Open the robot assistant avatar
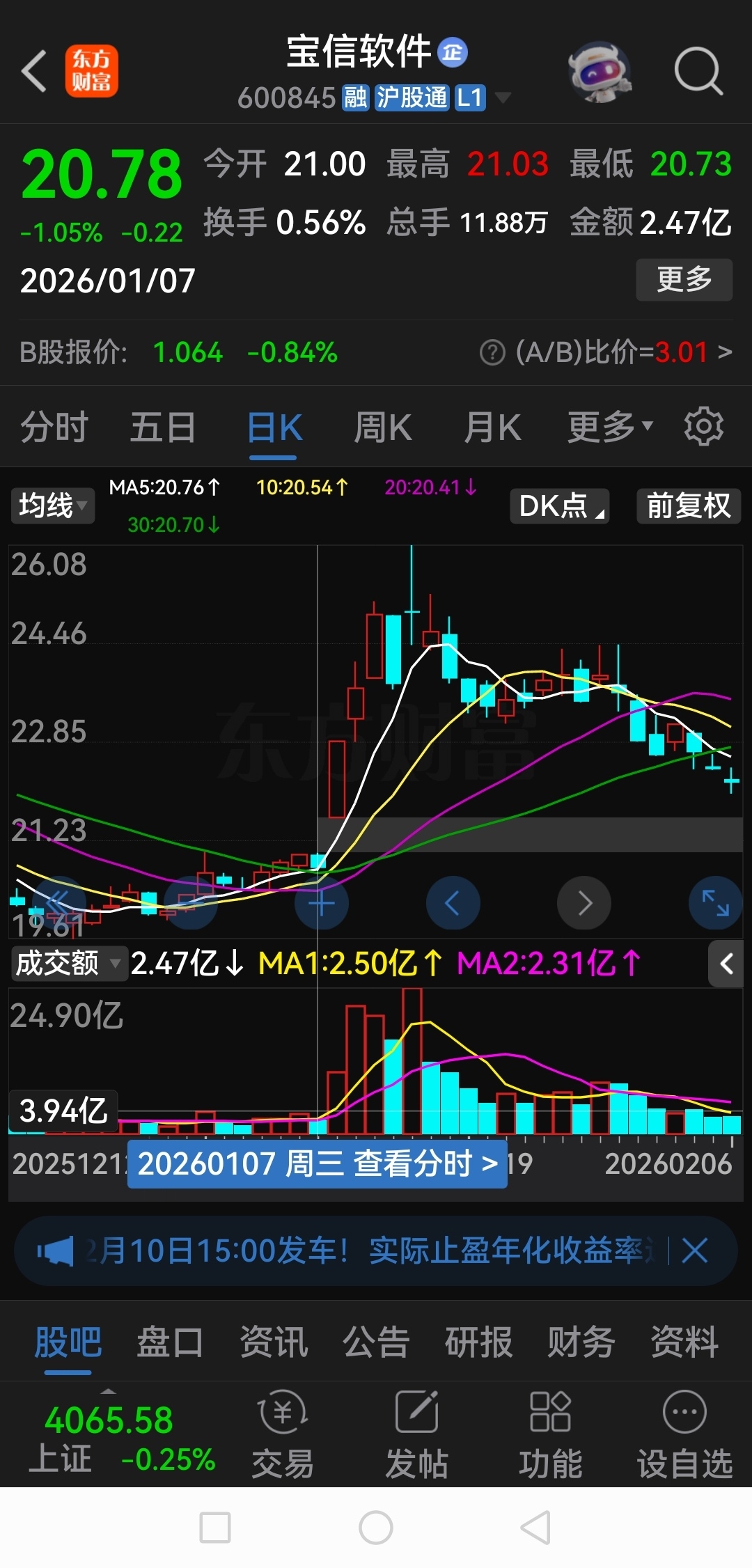Image resolution: width=752 pixels, height=1568 pixels. pos(600,71)
